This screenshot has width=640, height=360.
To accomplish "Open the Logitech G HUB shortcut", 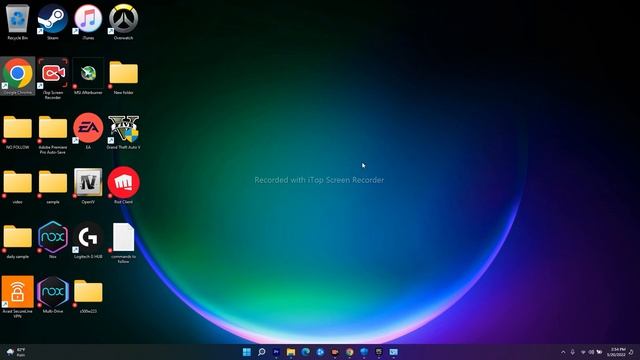I will click(x=88, y=240).
